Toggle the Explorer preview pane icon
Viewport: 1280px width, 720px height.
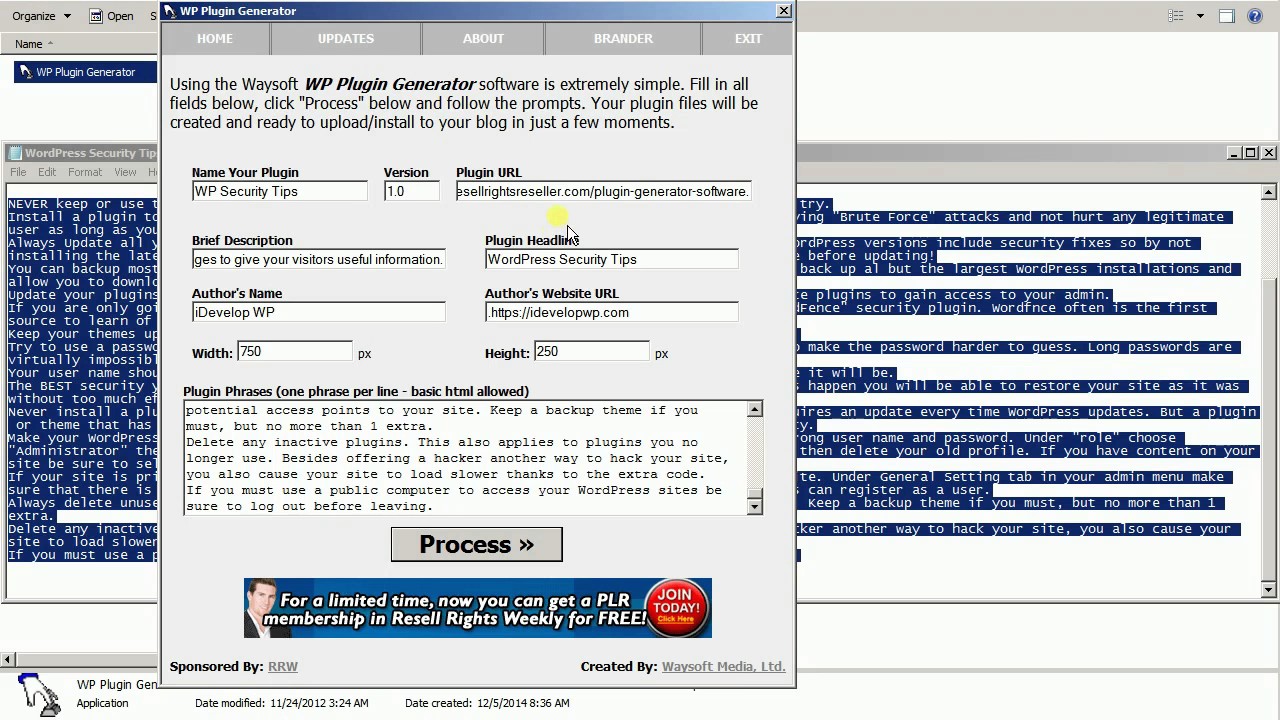point(1227,16)
